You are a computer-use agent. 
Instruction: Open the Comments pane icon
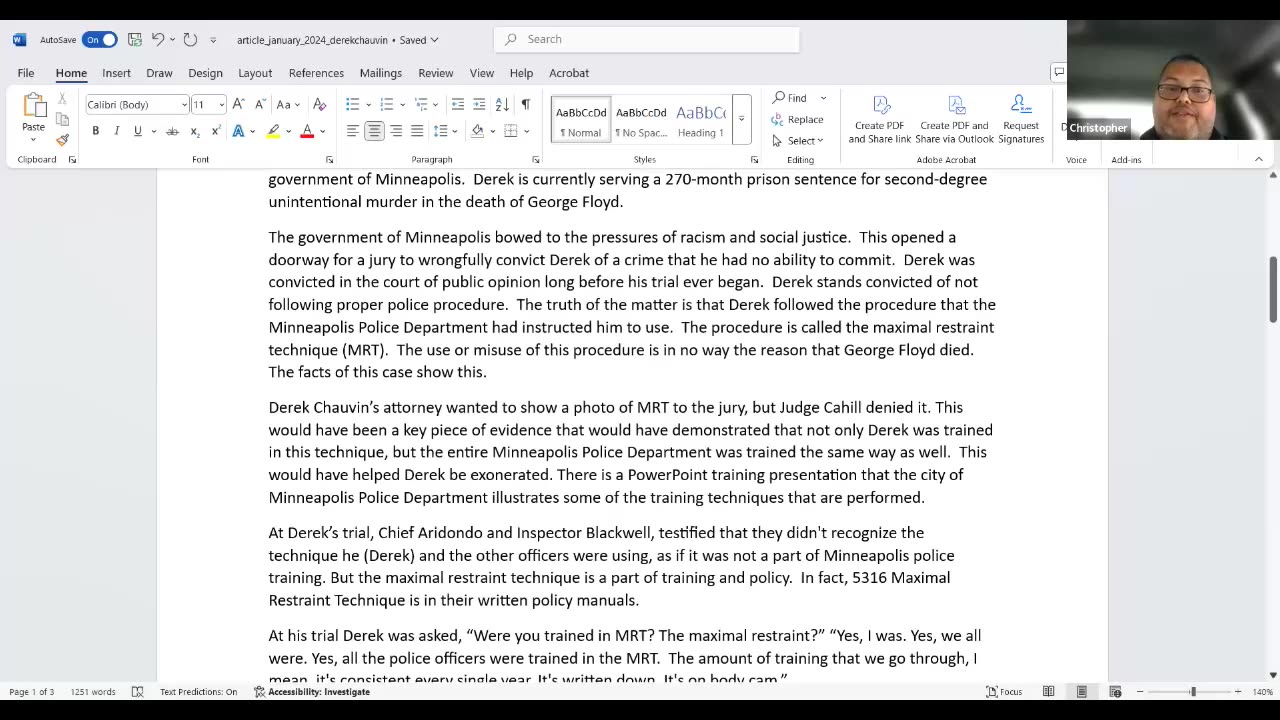coord(1058,72)
